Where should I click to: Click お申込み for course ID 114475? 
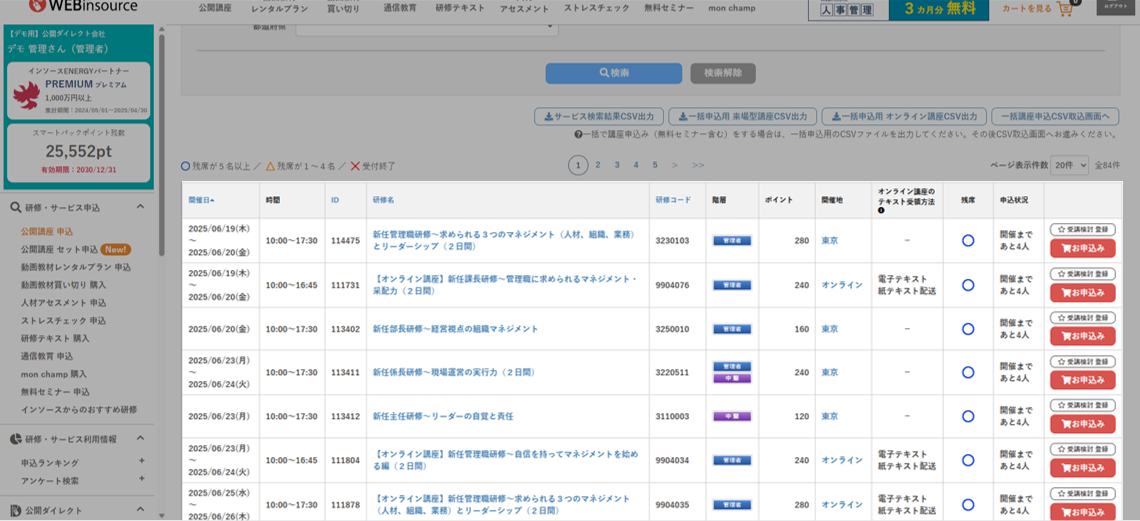pyautogui.click(x=1083, y=249)
